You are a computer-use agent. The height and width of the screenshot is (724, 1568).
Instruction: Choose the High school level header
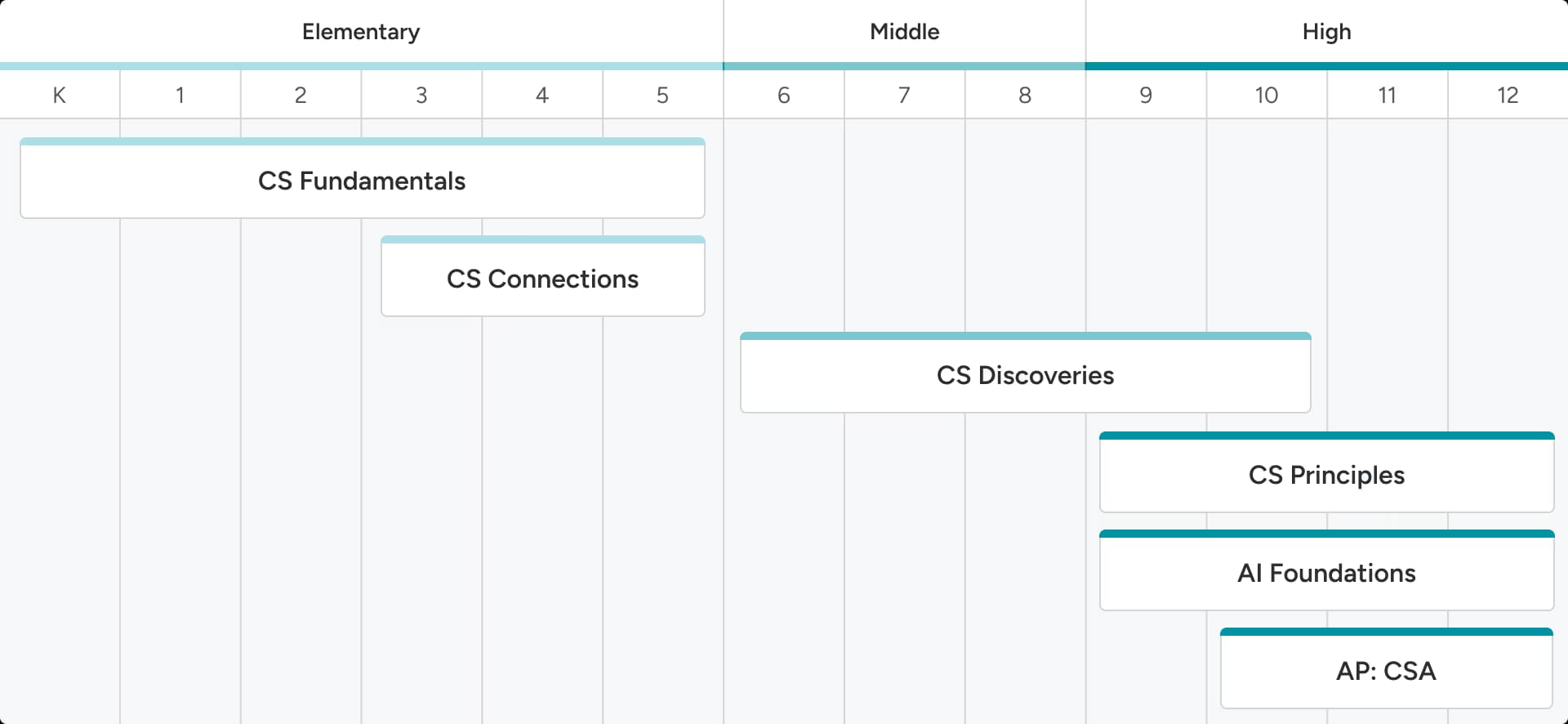click(x=1326, y=32)
